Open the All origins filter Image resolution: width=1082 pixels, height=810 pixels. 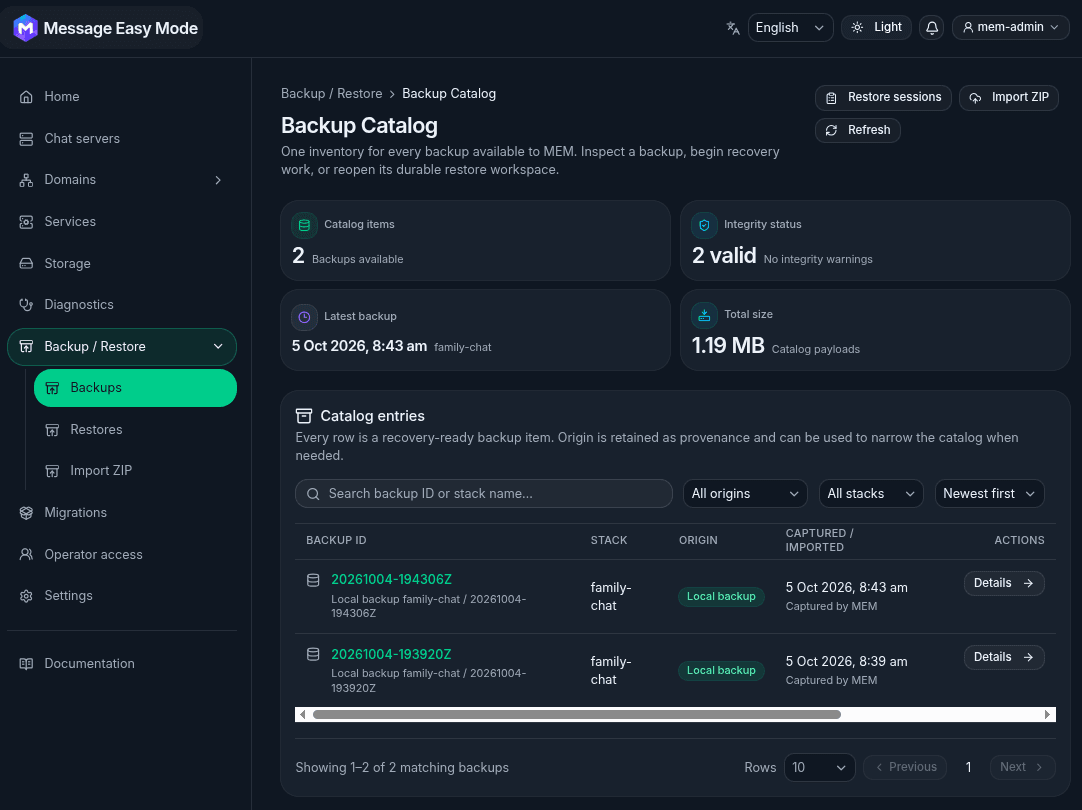point(745,494)
